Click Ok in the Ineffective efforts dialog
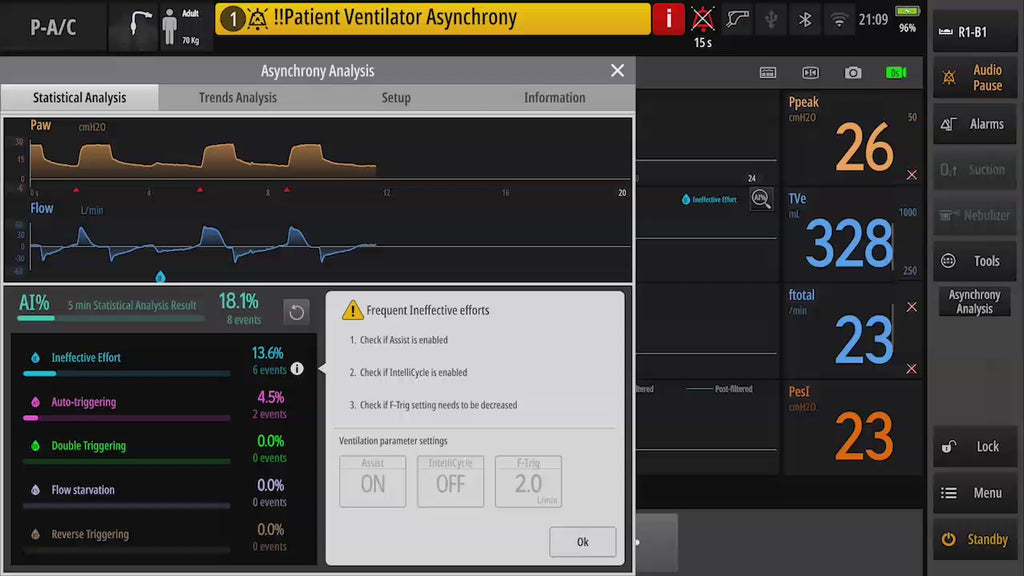 pyautogui.click(x=582, y=541)
